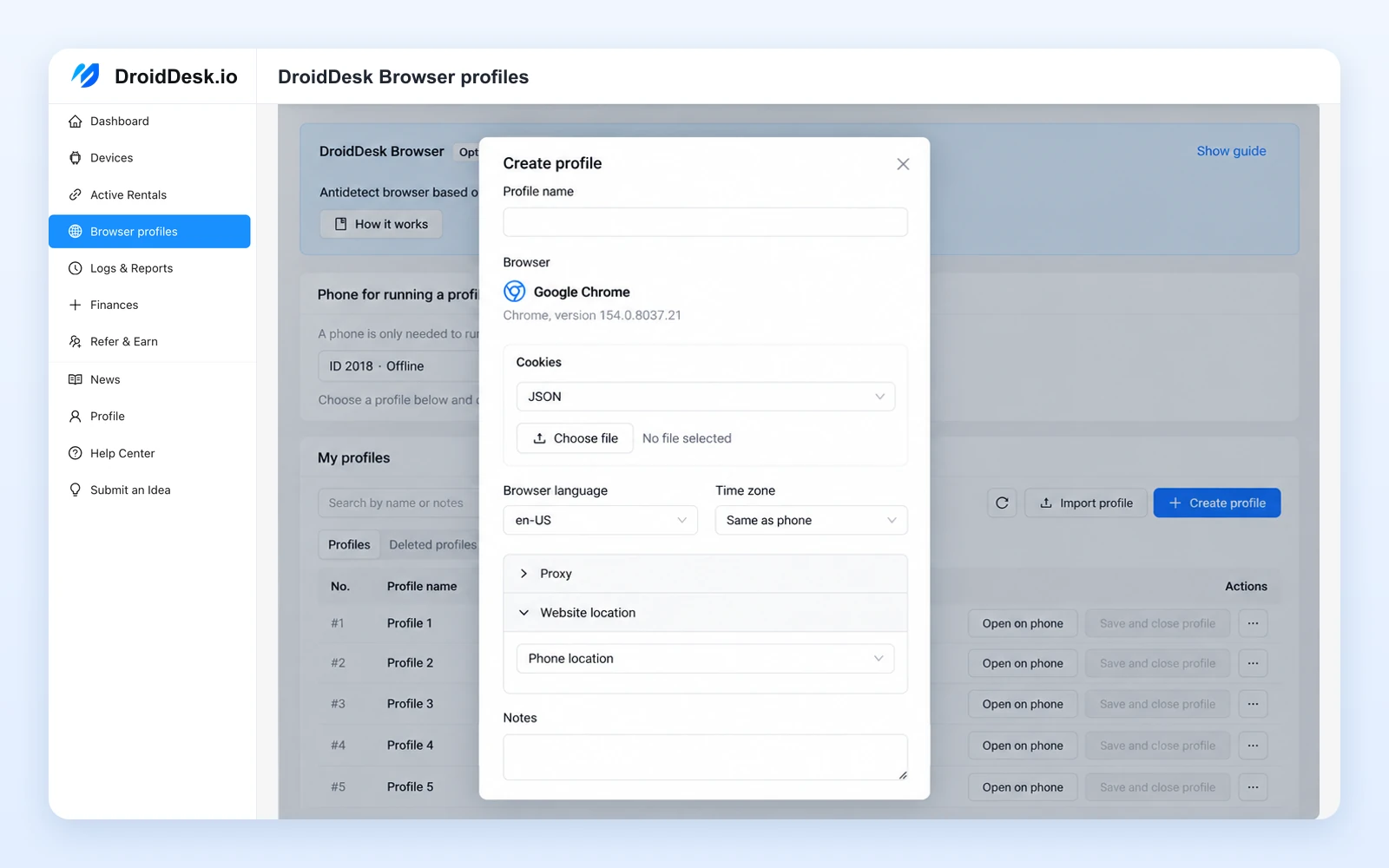Screen dimensions: 1389x868
Task: Close the Create profile dialog
Action: coord(903,164)
